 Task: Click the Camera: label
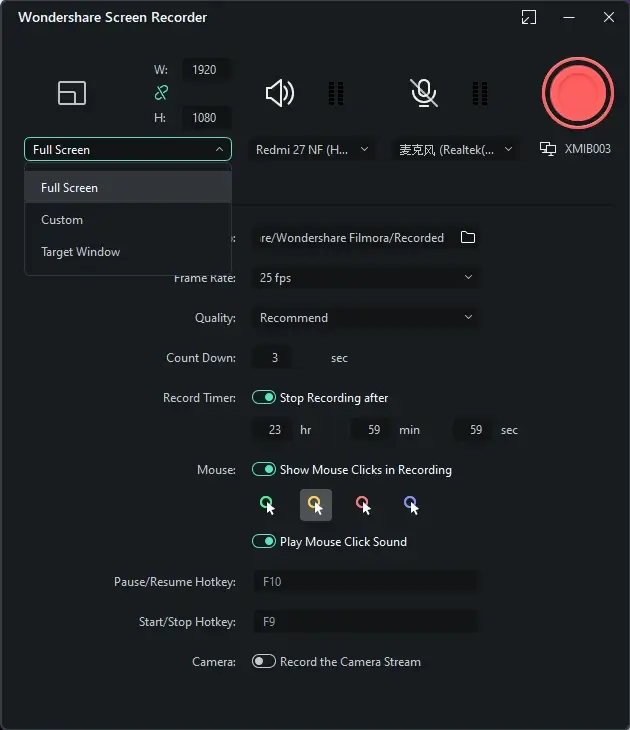pos(214,662)
